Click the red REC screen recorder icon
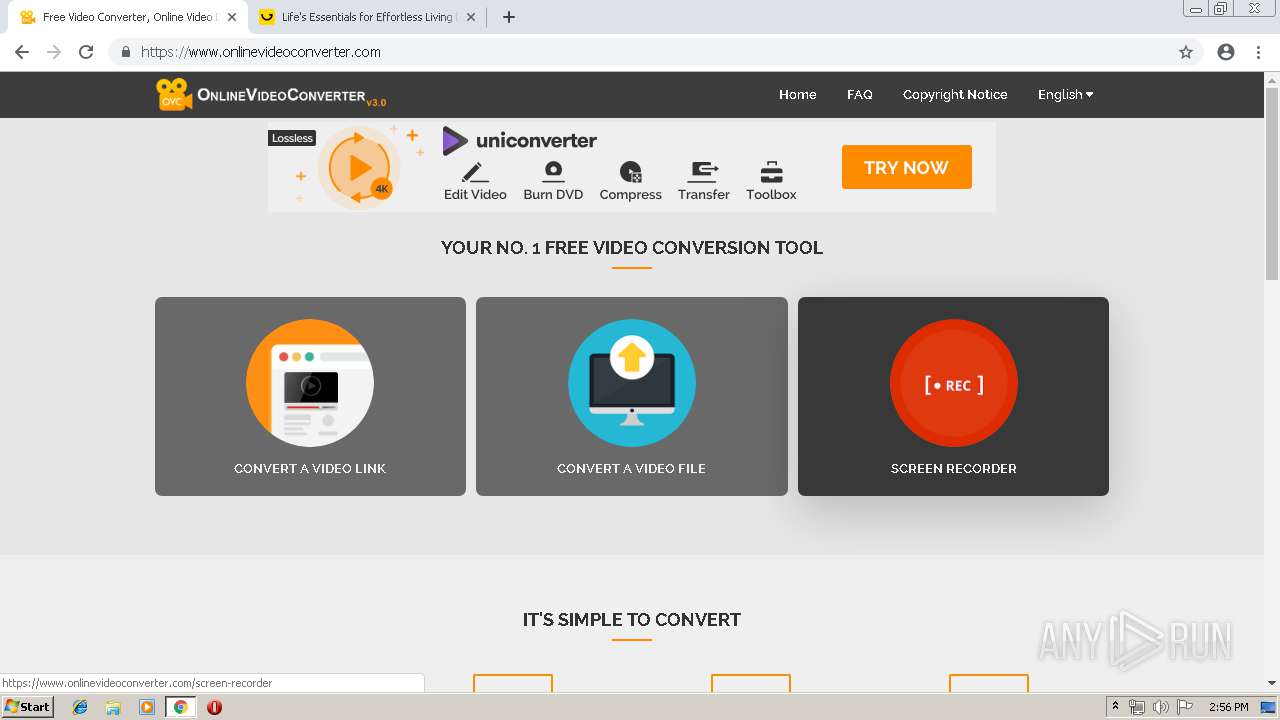The width and height of the screenshot is (1280, 720). [954, 383]
